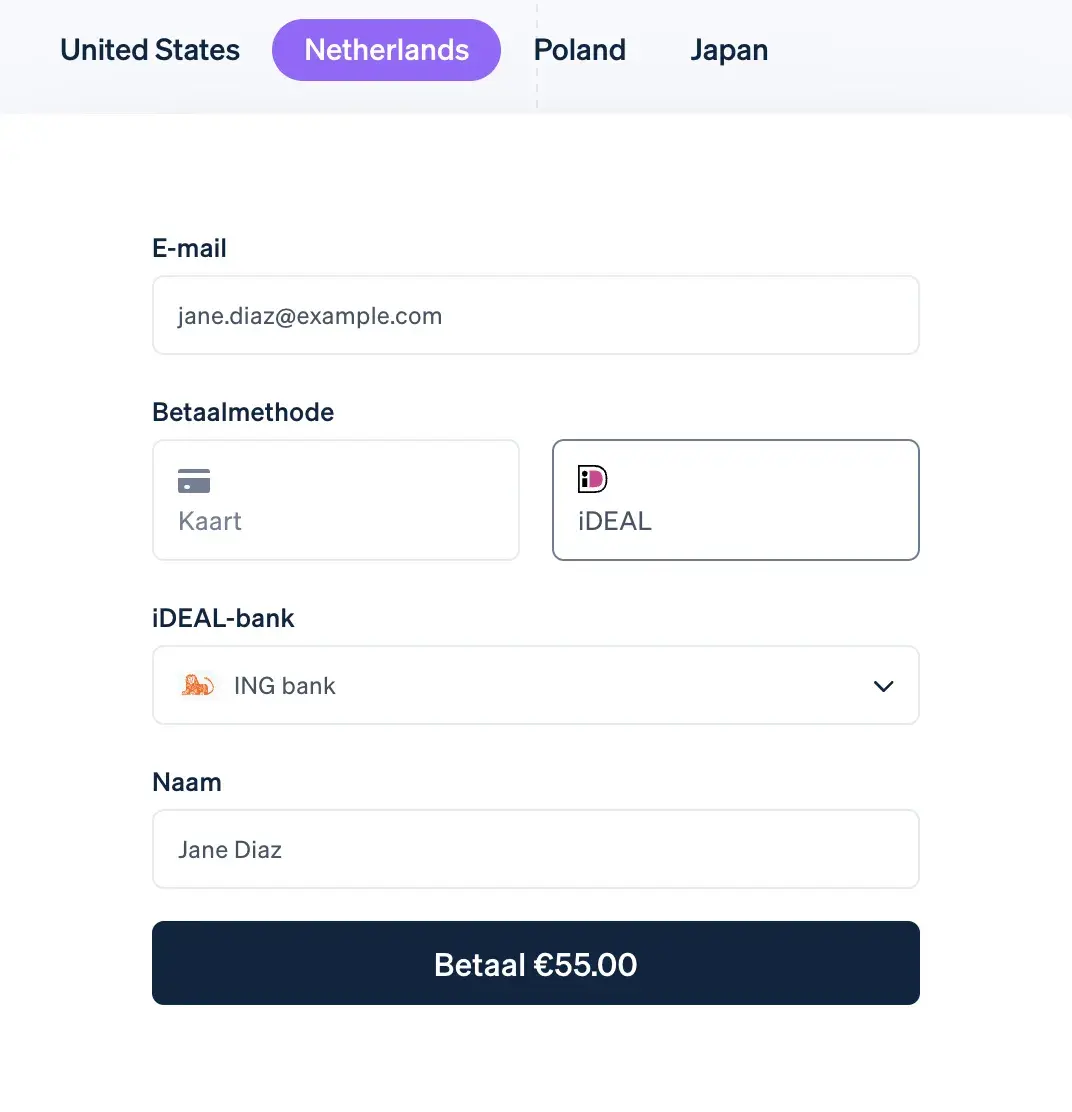Viewport: 1072px width, 1112px height.
Task: Click the iDEAL logo icon
Action: coord(593,479)
